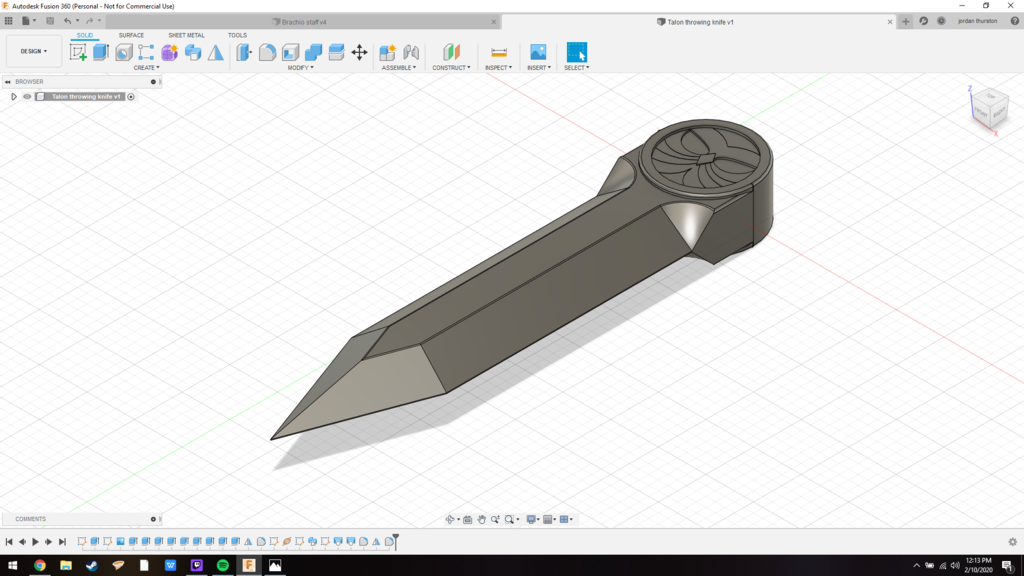Open the Grid and Snaps dropdown
1024x576 pixels.
point(550,519)
